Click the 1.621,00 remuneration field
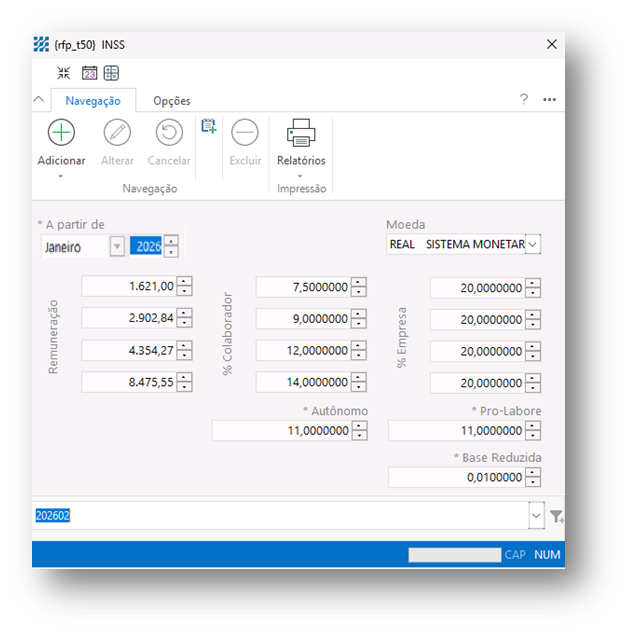This screenshot has width=630, height=634. click(128, 287)
